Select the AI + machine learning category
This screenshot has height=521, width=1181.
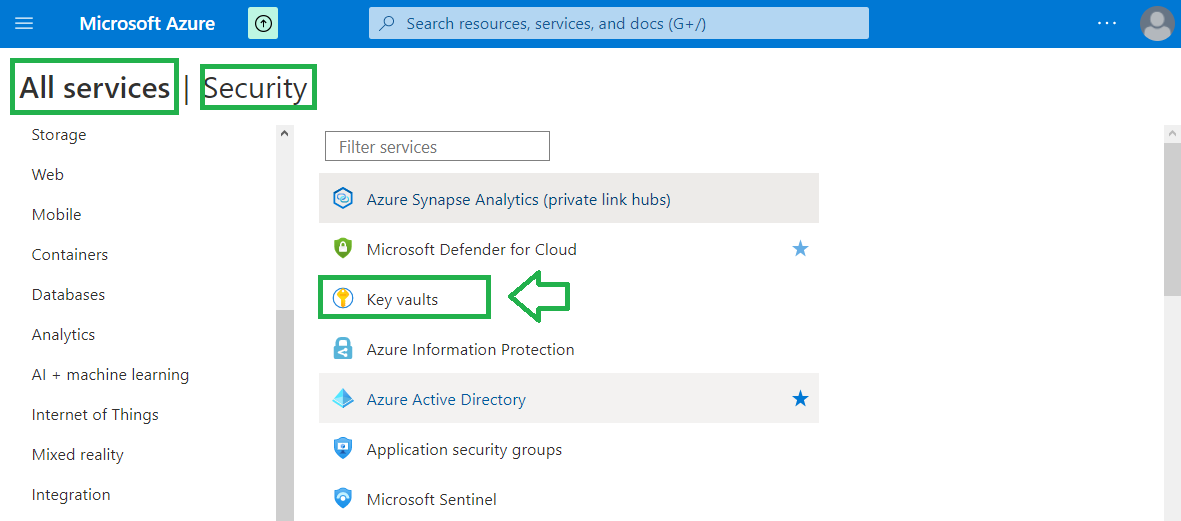point(110,374)
